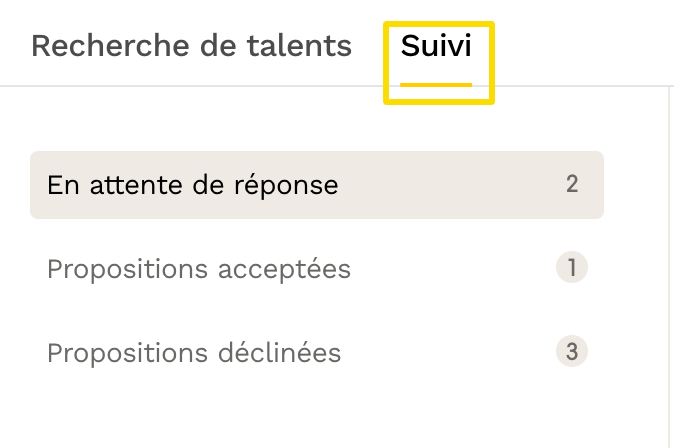The width and height of the screenshot is (674, 448).
Task: Select En attente de réponse filter
Action: 193,185
